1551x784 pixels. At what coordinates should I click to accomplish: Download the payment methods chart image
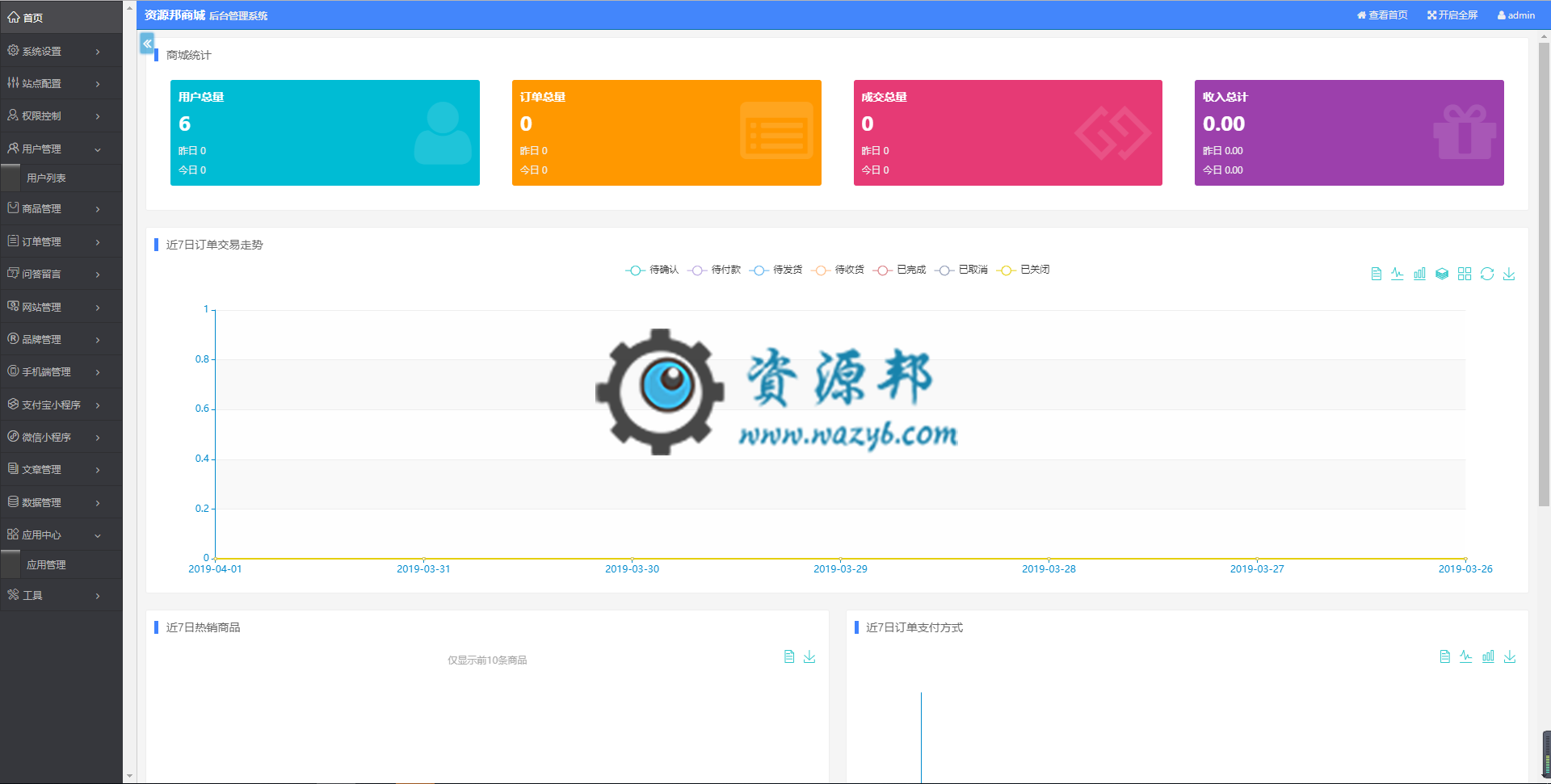1510,657
